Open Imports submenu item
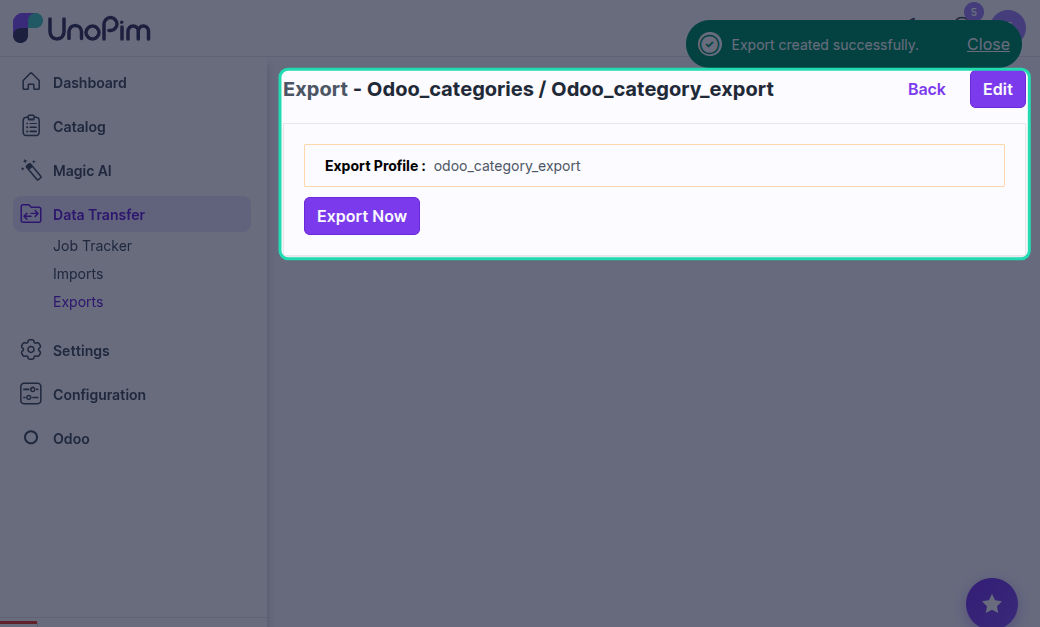 pyautogui.click(x=78, y=273)
